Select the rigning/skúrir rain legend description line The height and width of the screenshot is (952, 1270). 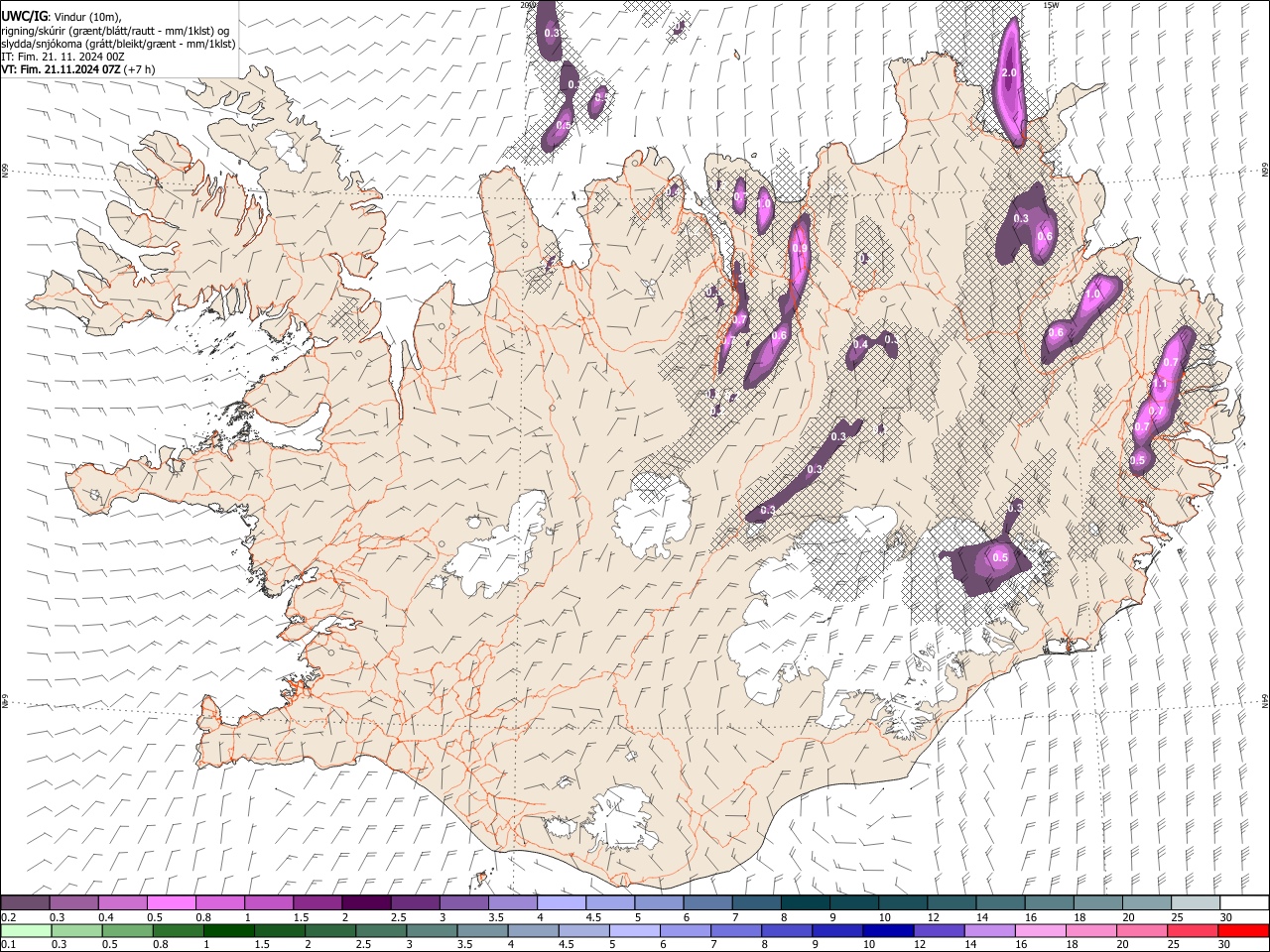coord(115,31)
